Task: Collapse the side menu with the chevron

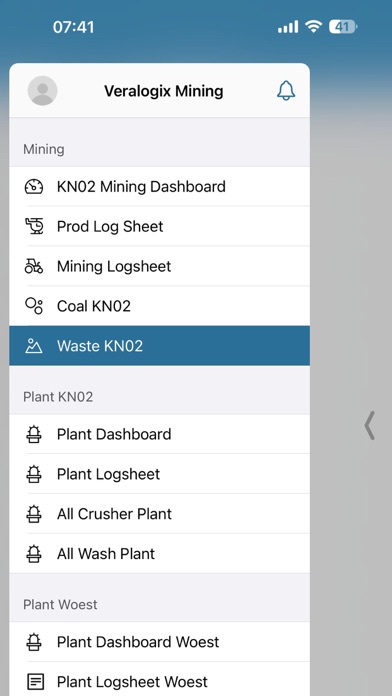Action: tap(369, 425)
